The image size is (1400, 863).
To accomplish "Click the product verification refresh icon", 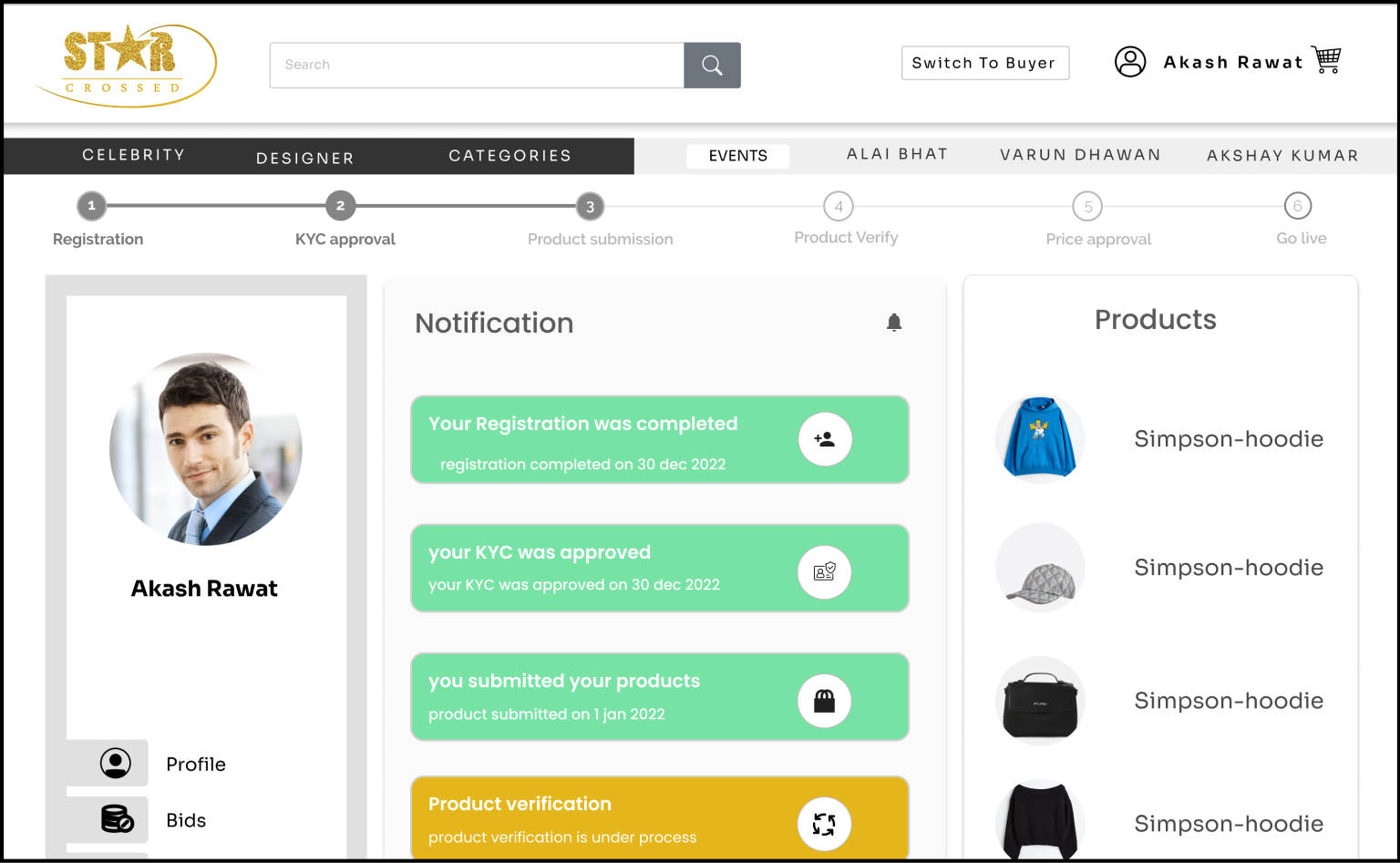I will 825,824.
